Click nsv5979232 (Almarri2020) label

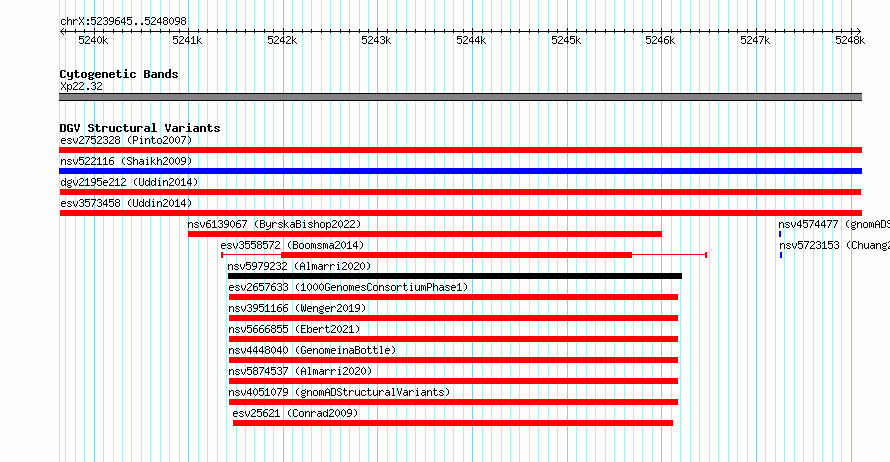click(x=299, y=266)
